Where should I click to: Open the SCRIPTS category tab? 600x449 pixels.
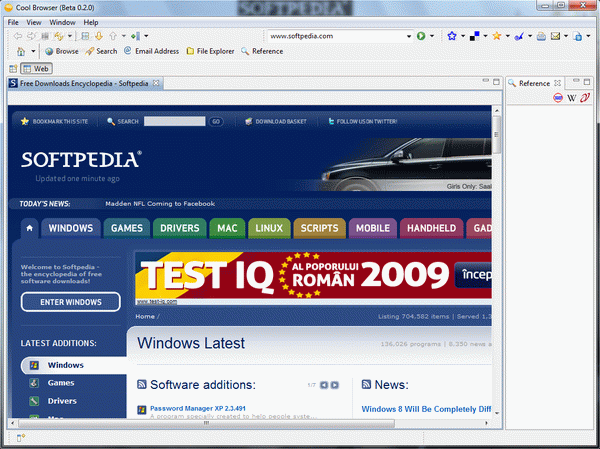pyautogui.click(x=320, y=228)
